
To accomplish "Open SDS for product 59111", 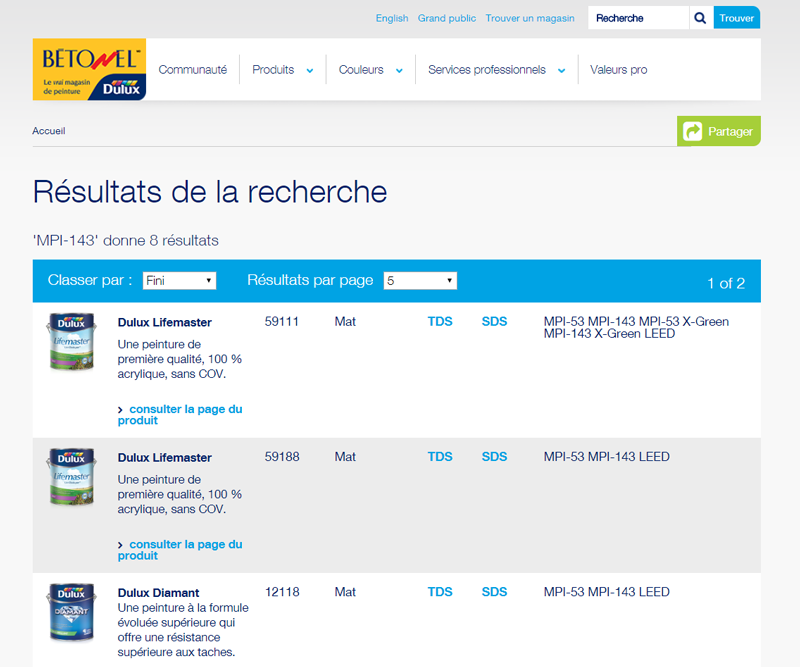I will point(494,322).
